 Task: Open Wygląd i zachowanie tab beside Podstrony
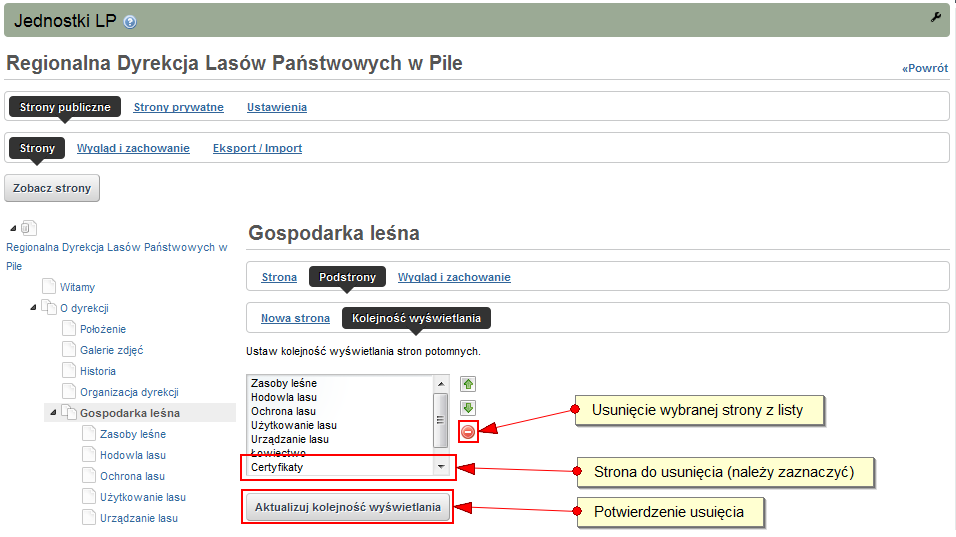454,277
